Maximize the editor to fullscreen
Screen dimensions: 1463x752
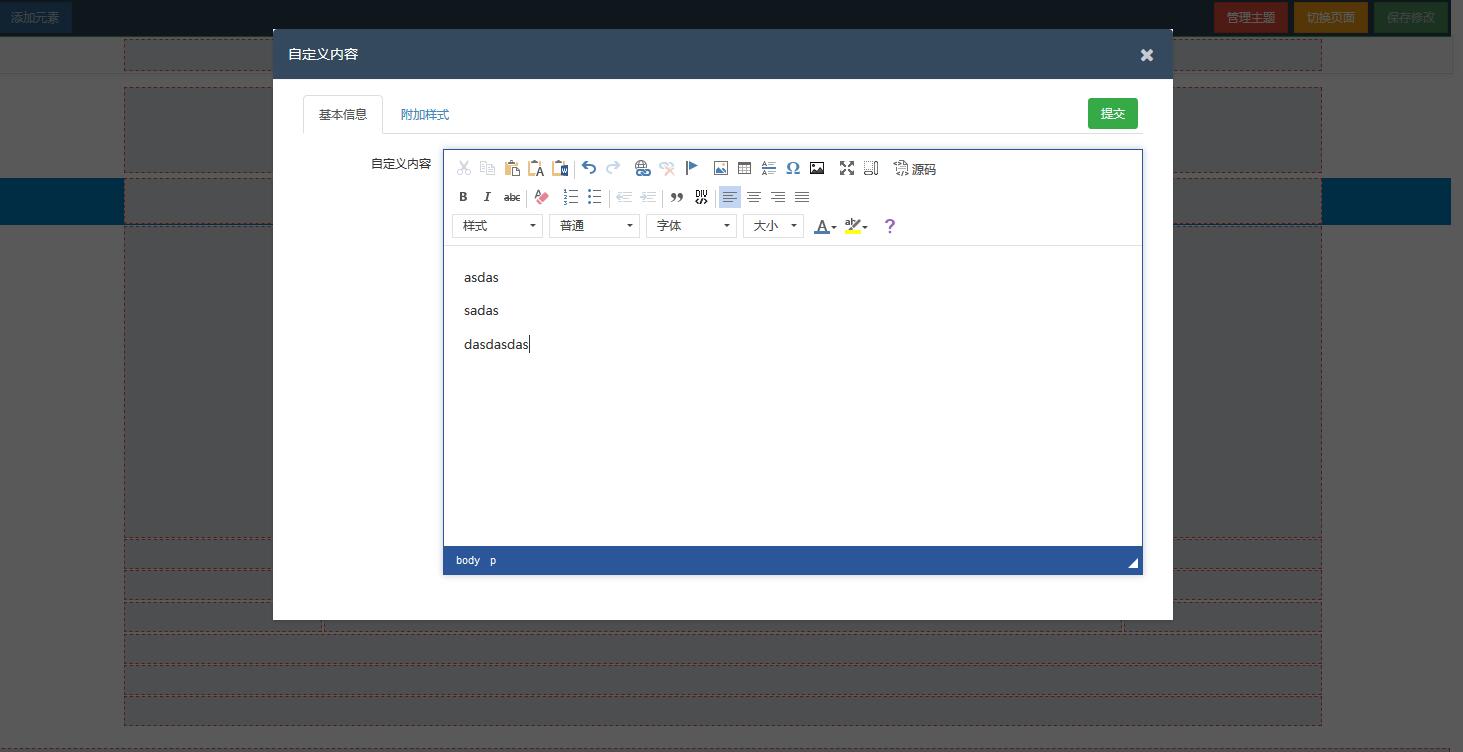pos(847,168)
